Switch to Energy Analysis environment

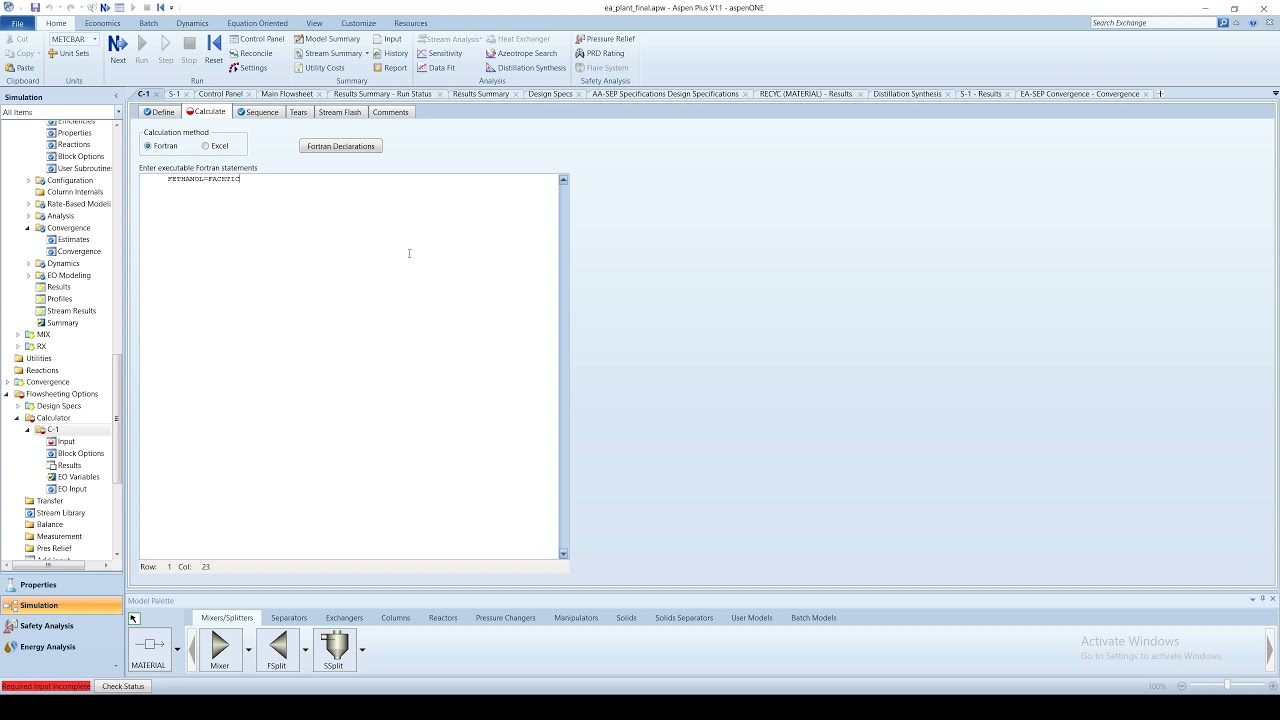pos(62,647)
